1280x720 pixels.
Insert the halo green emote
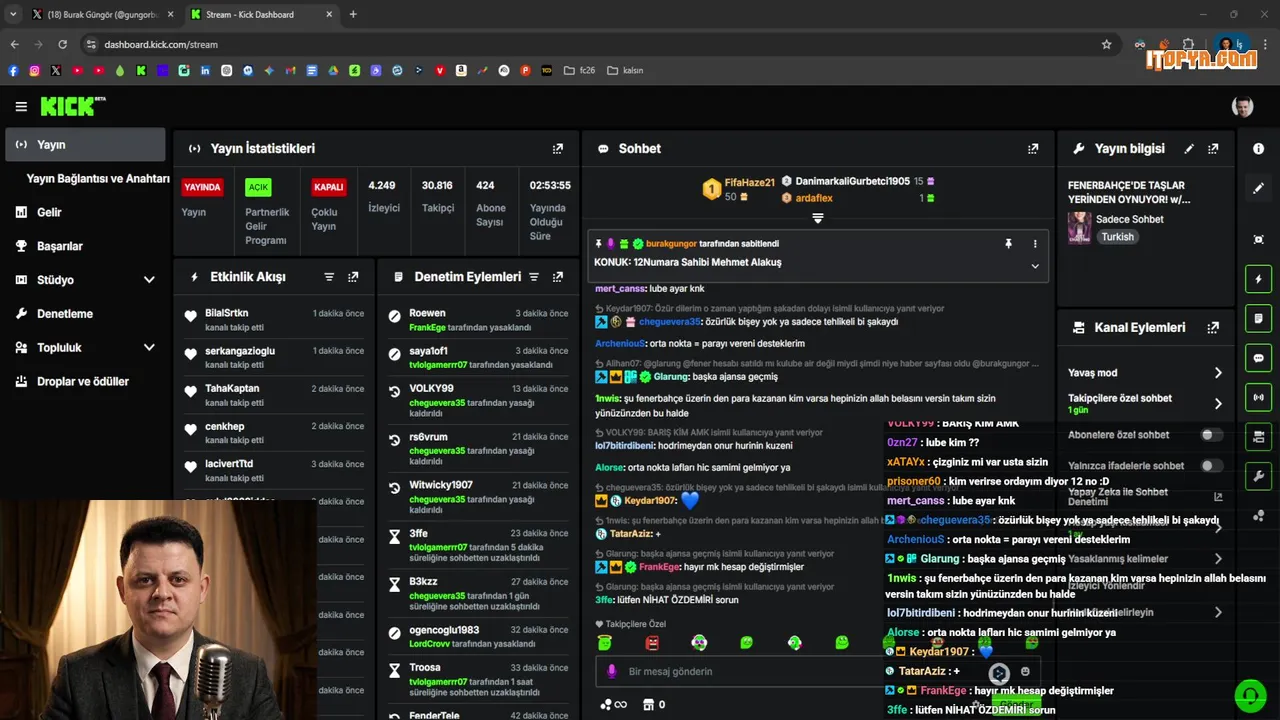coord(604,643)
